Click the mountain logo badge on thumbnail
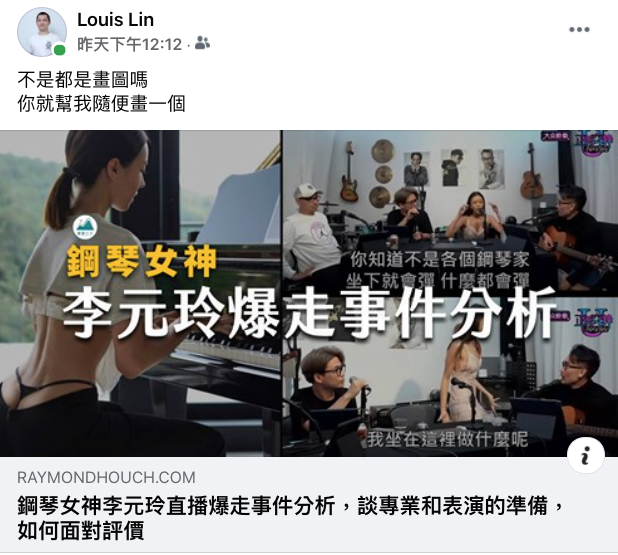Image resolution: width=618 pixels, height=555 pixels. (85, 228)
